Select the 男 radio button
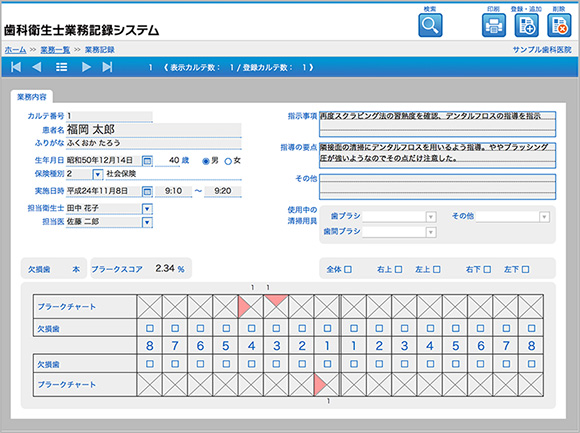The width and height of the screenshot is (580, 433). coord(206,161)
